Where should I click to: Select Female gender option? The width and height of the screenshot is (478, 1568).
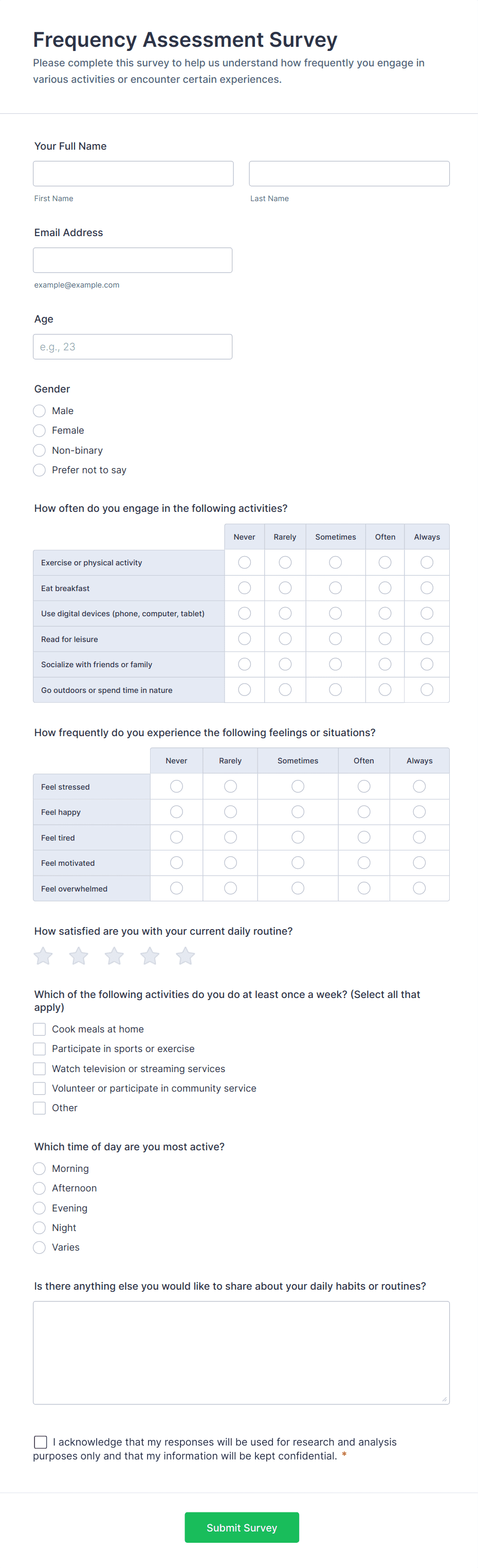(40, 431)
